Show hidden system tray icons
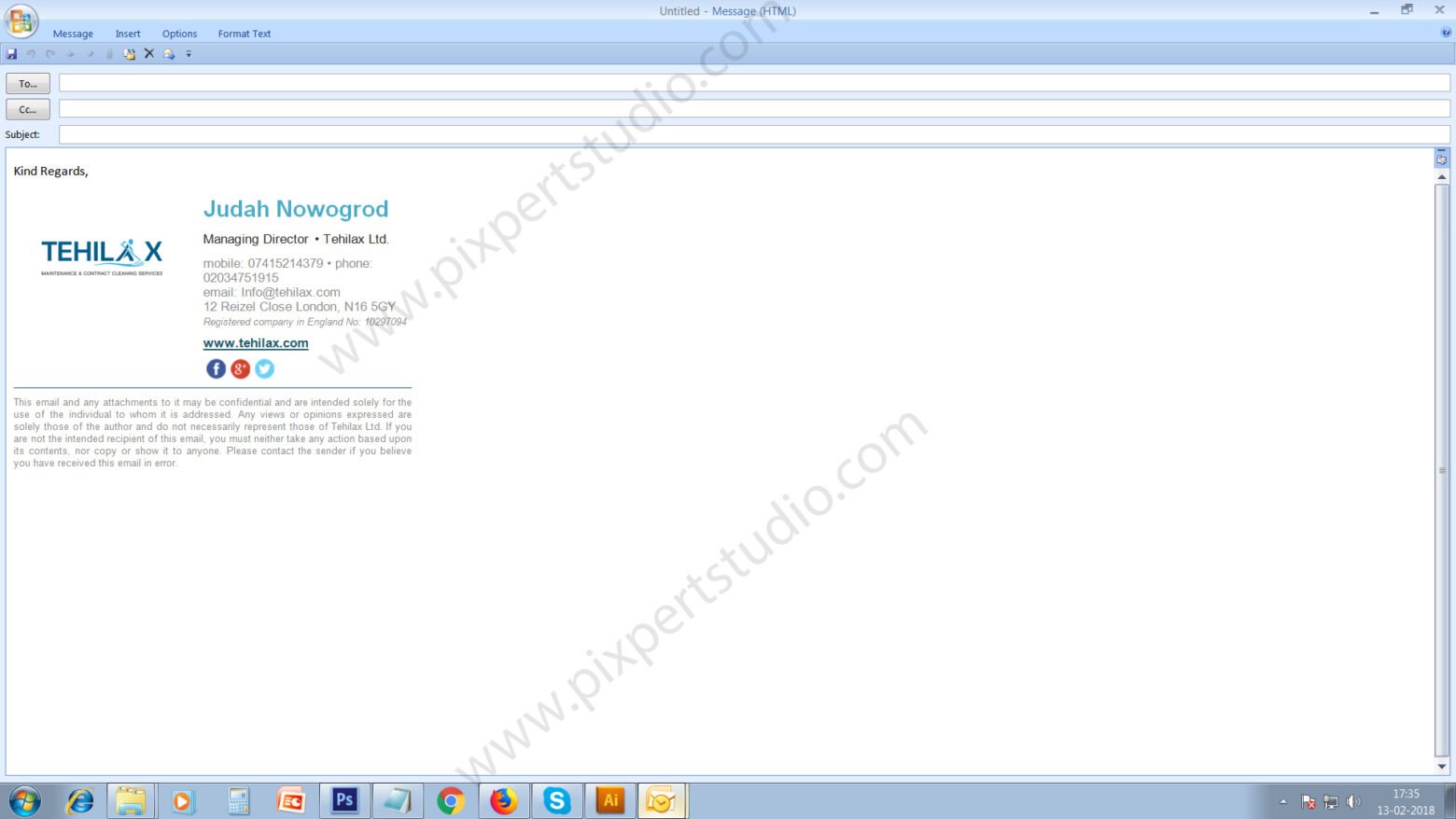 1283,801
